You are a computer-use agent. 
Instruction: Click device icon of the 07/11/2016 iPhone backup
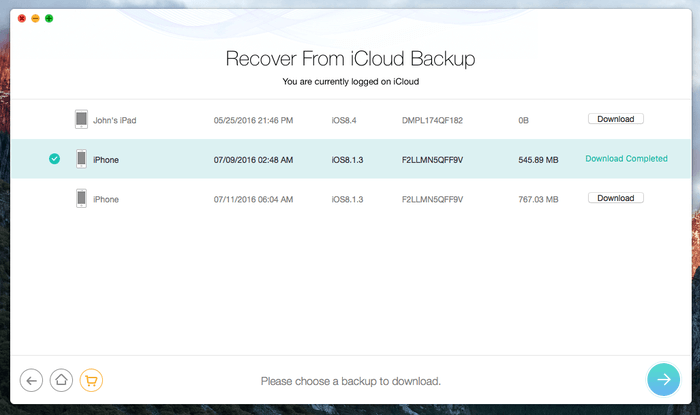81,198
